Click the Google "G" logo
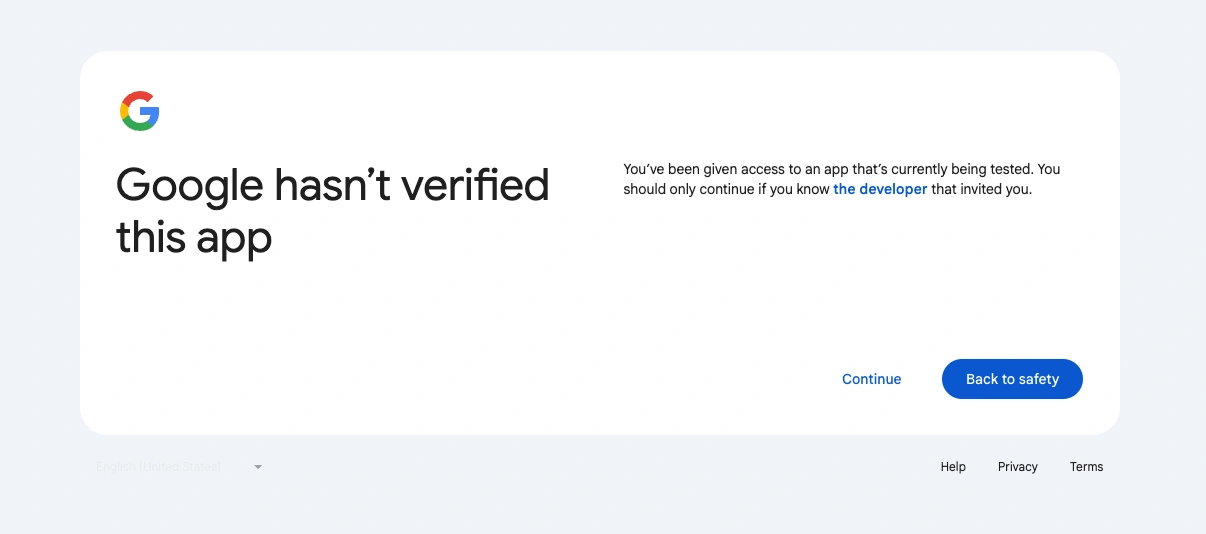 (140, 111)
